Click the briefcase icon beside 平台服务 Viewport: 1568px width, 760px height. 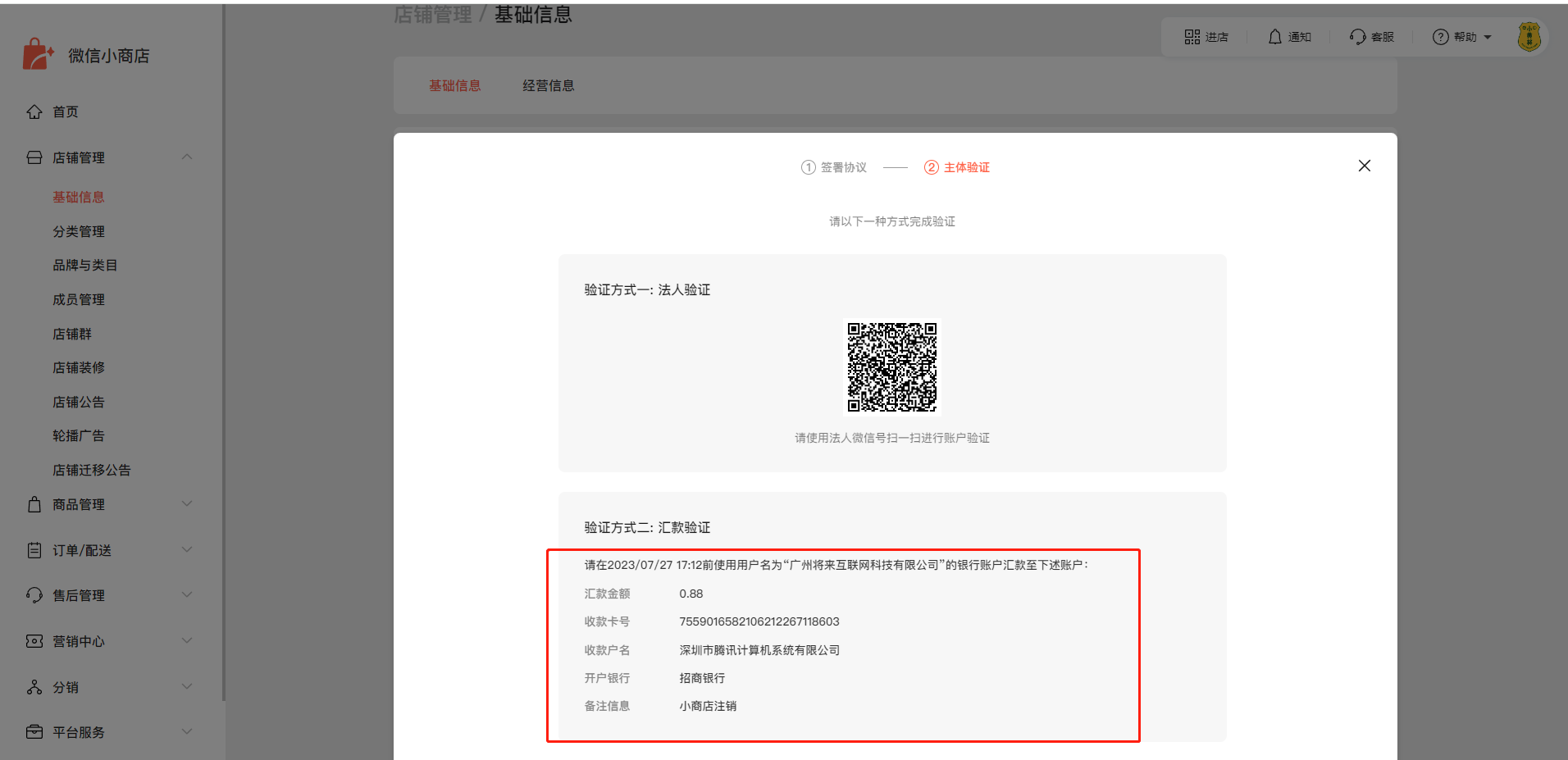34,732
